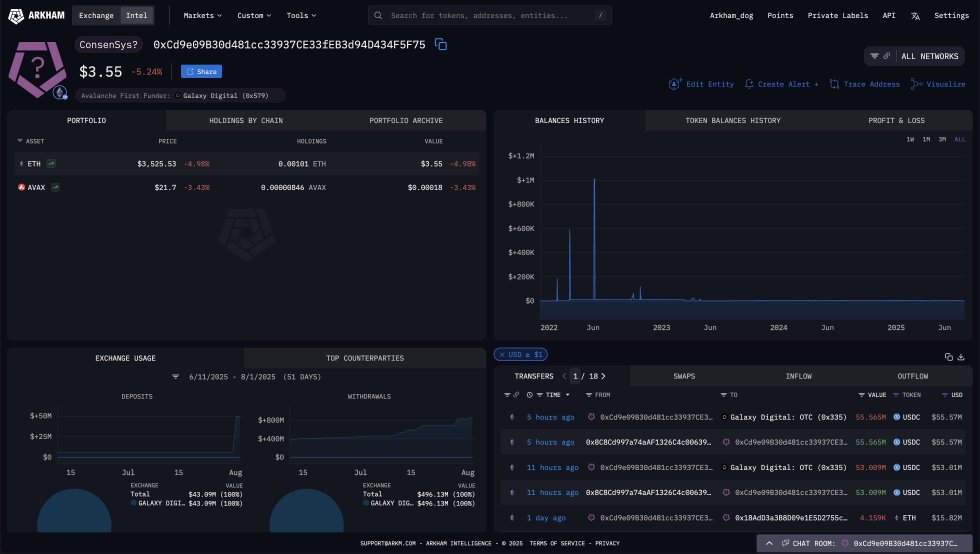Open the Top Counterparties tab
Viewport: 980px width, 554px height.
click(x=365, y=357)
